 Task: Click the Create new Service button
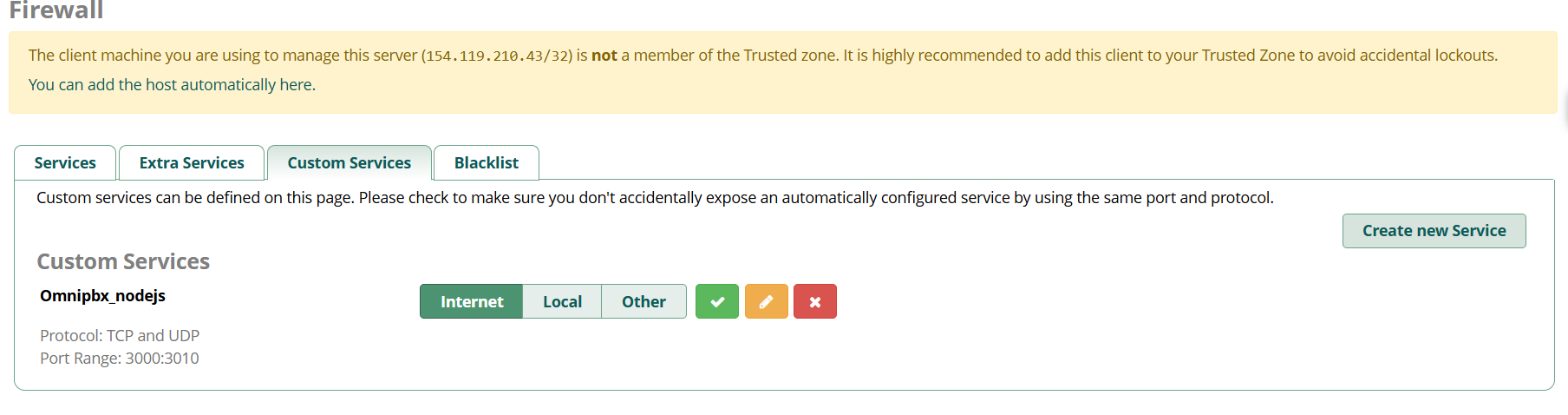click(1434, 231)
